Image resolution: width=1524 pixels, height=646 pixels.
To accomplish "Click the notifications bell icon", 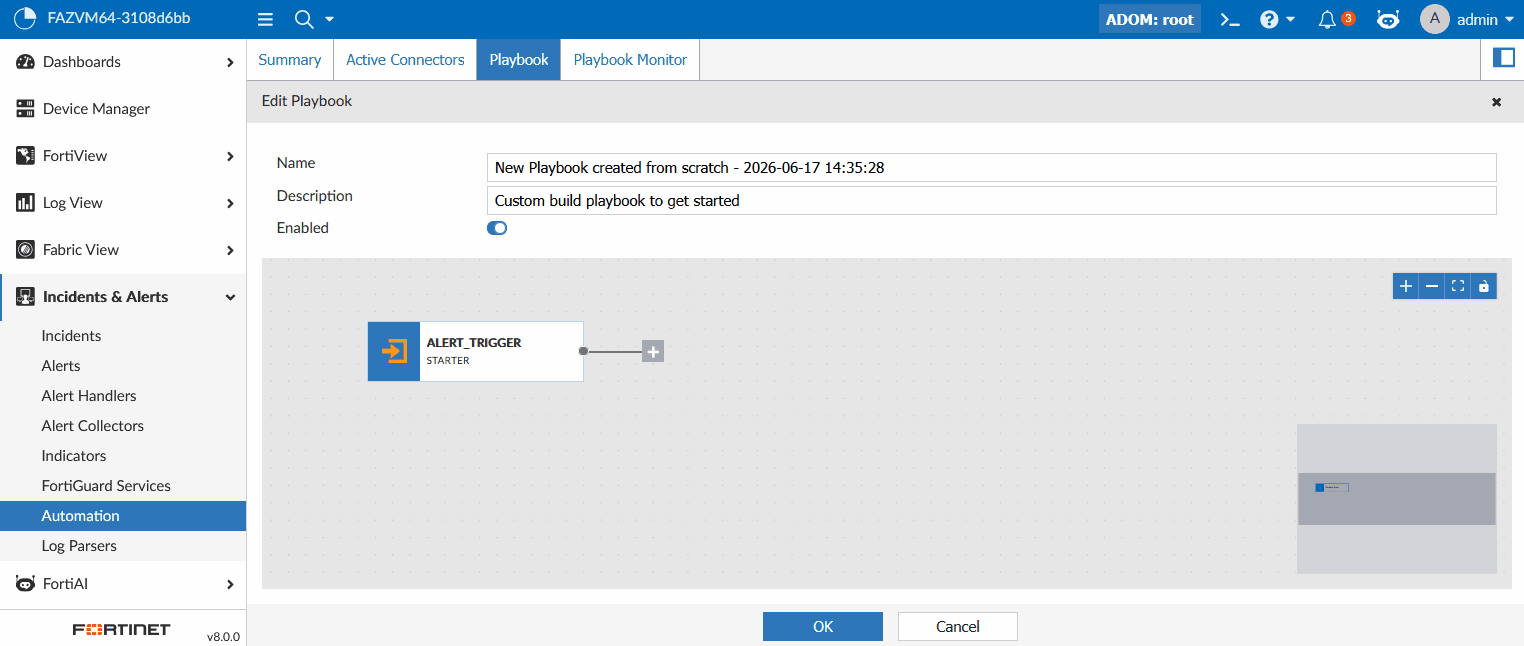I will pos(1327,19).
